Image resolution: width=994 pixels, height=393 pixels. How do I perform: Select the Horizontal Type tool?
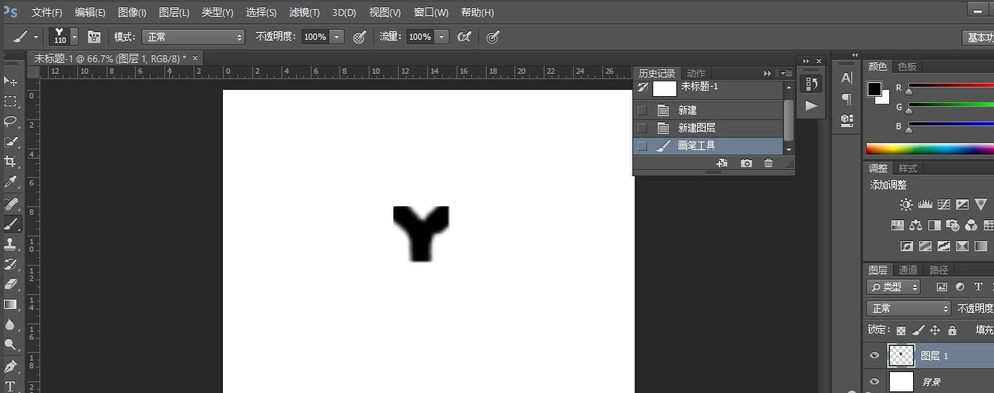11,385
